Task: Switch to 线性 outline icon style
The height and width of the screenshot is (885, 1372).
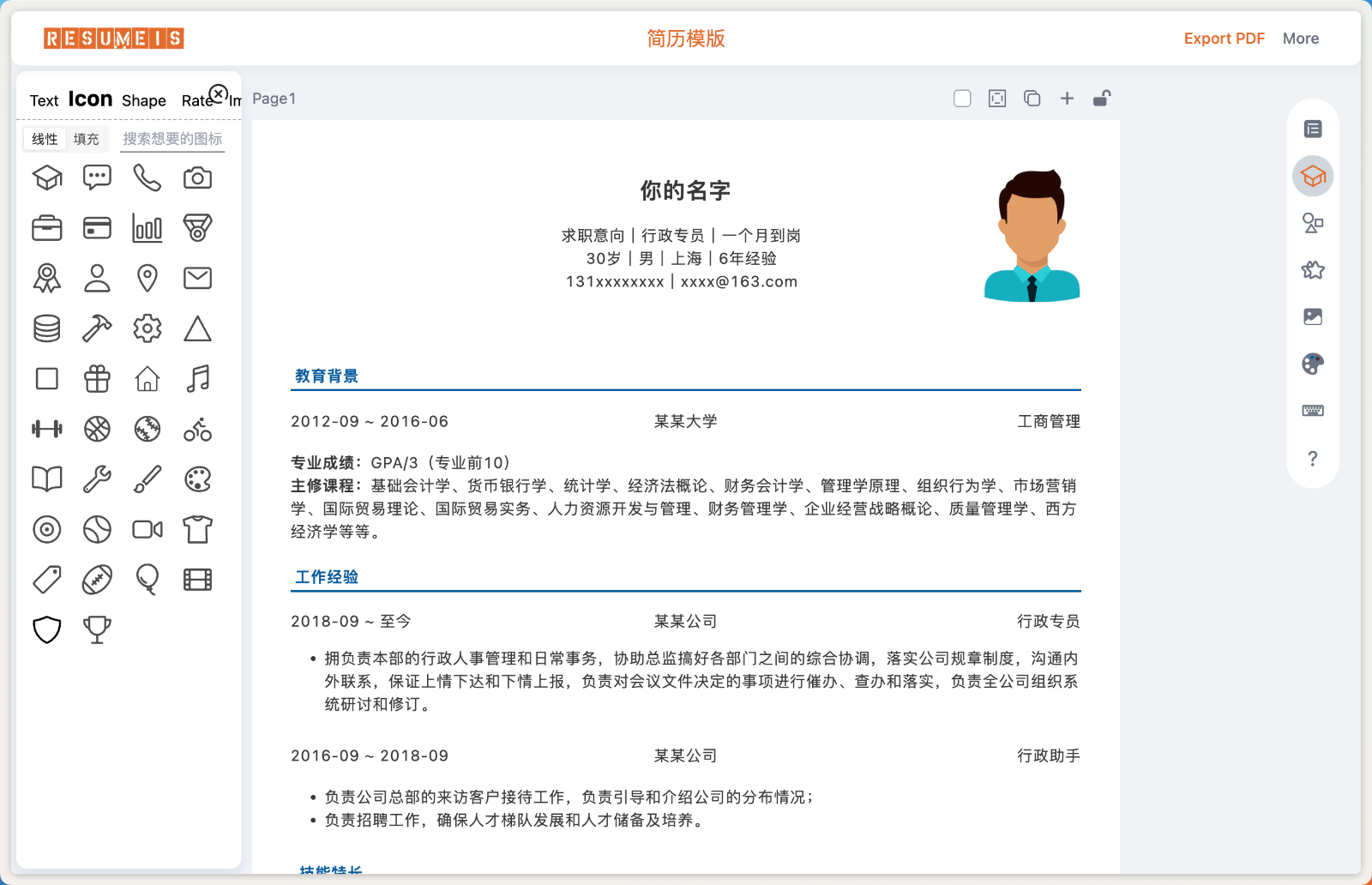Action: click(45, 139)
